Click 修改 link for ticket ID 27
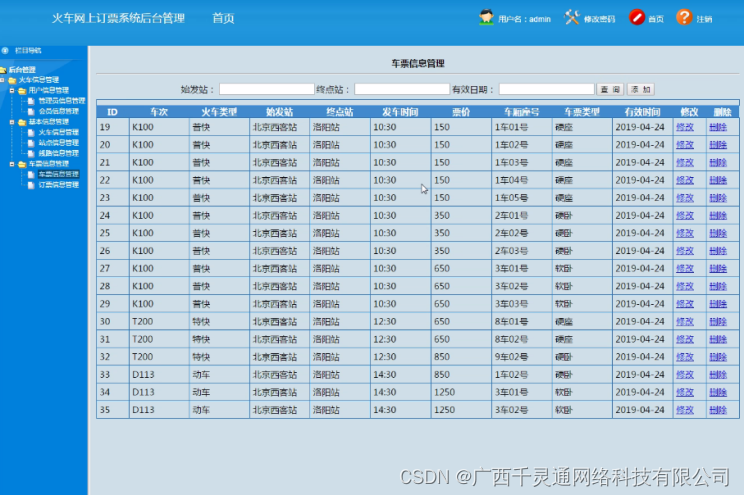 pyautogui.click(x=685, y=269)
